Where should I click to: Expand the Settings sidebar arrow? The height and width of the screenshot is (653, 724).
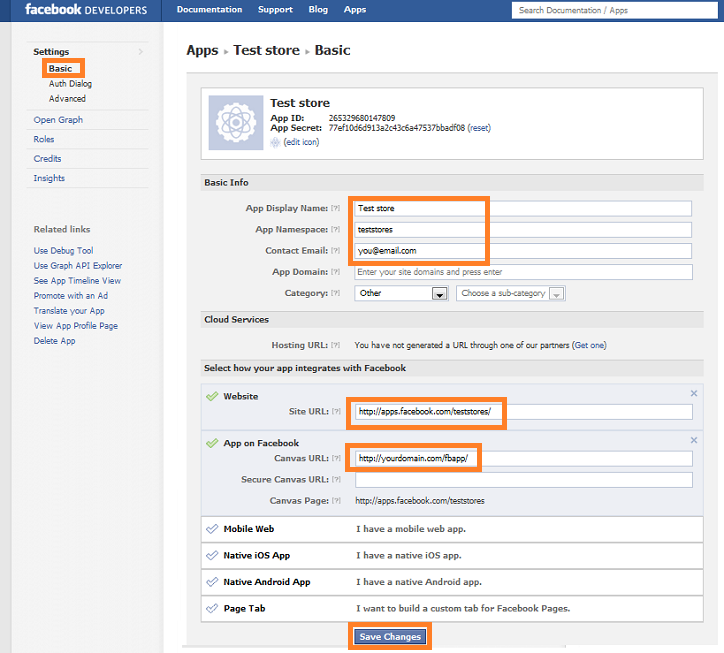(x=141, y=52)
